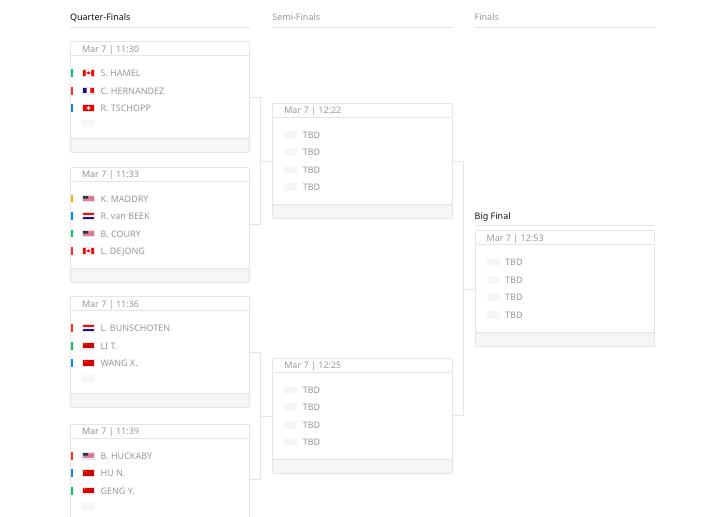Open rider HU N. name link
Image resolution: width=703 pixels, height=517 pixels.
113,473
